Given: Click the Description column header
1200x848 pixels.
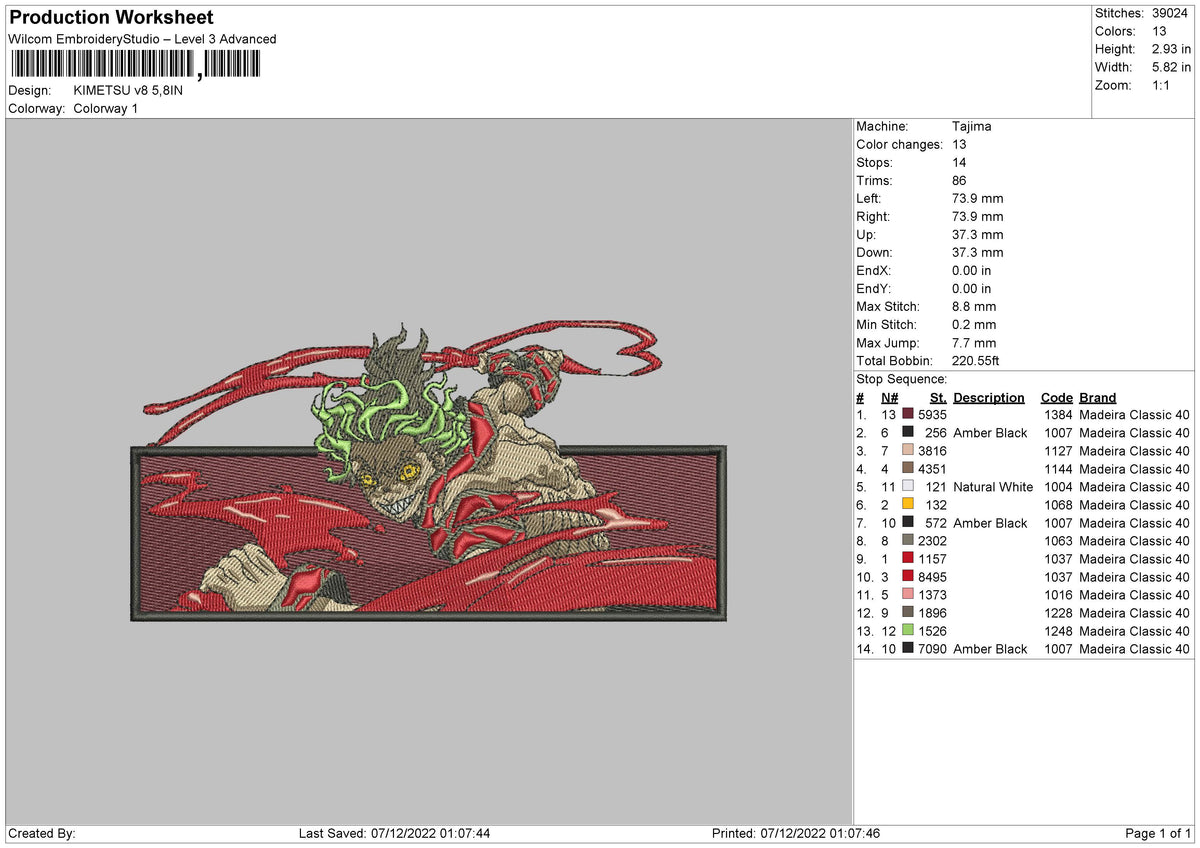Looking at the screenshot, I should (988, 398).
